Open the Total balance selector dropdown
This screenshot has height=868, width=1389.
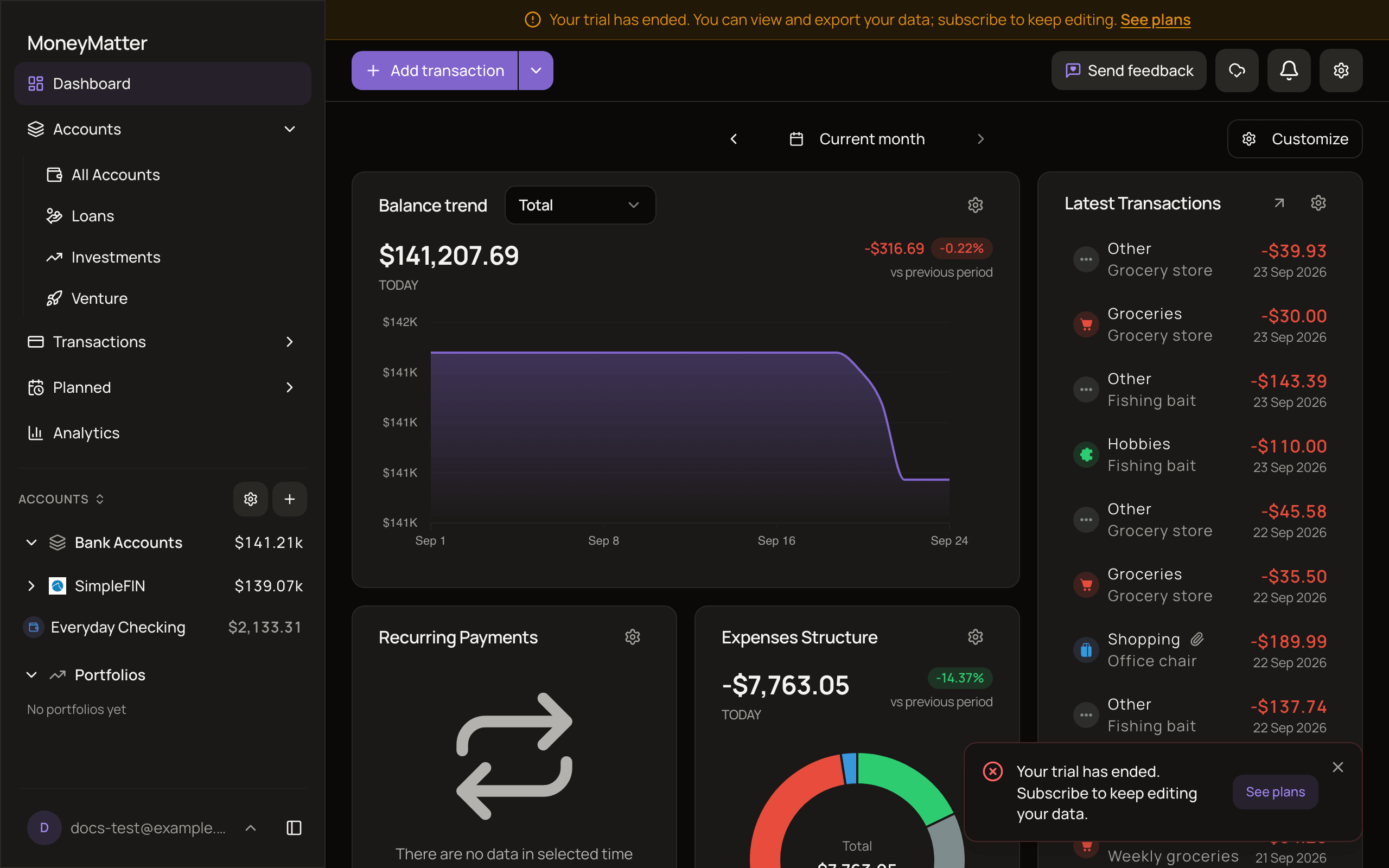tap(580, 205)
